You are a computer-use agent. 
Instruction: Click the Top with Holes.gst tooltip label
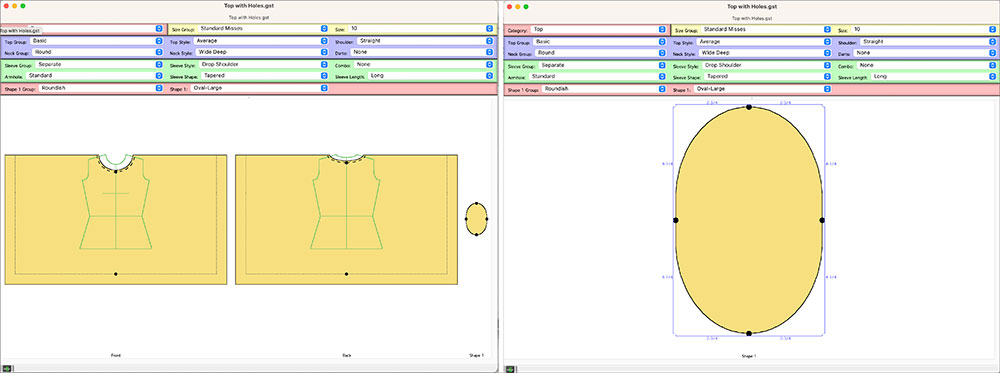21,31
